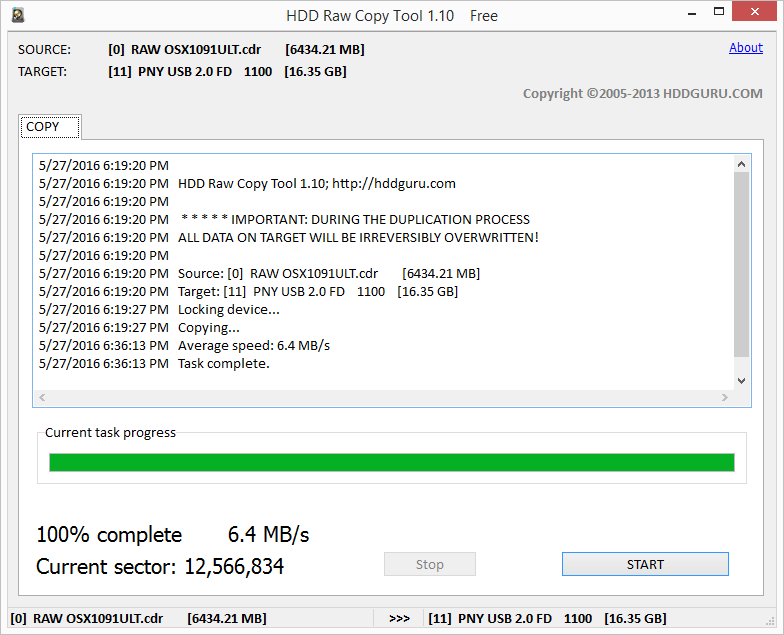Click the vertical scrollbar thumb in log
The width and height of the screenshot is (784, 635).
point(742,264)
